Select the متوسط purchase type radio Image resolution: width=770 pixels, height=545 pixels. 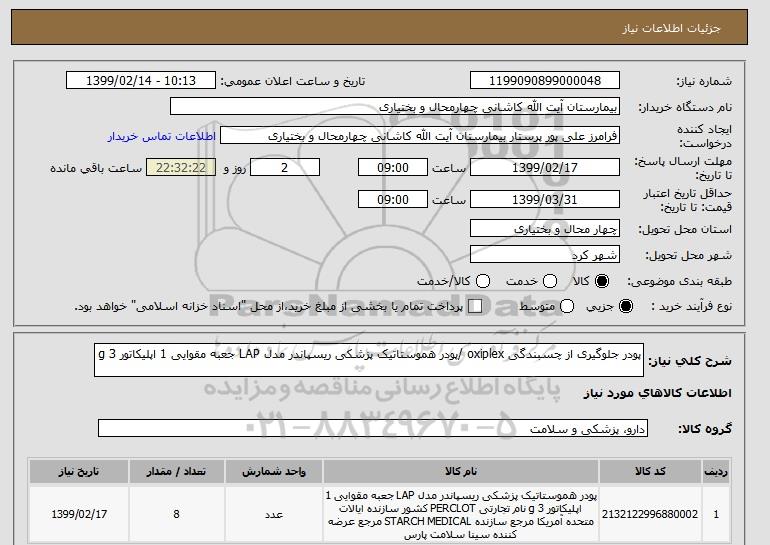coord(567,306)
